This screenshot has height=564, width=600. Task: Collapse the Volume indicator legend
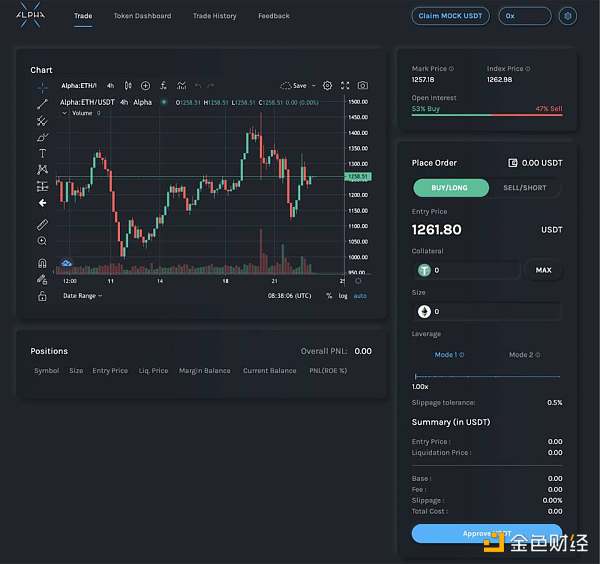65,113
